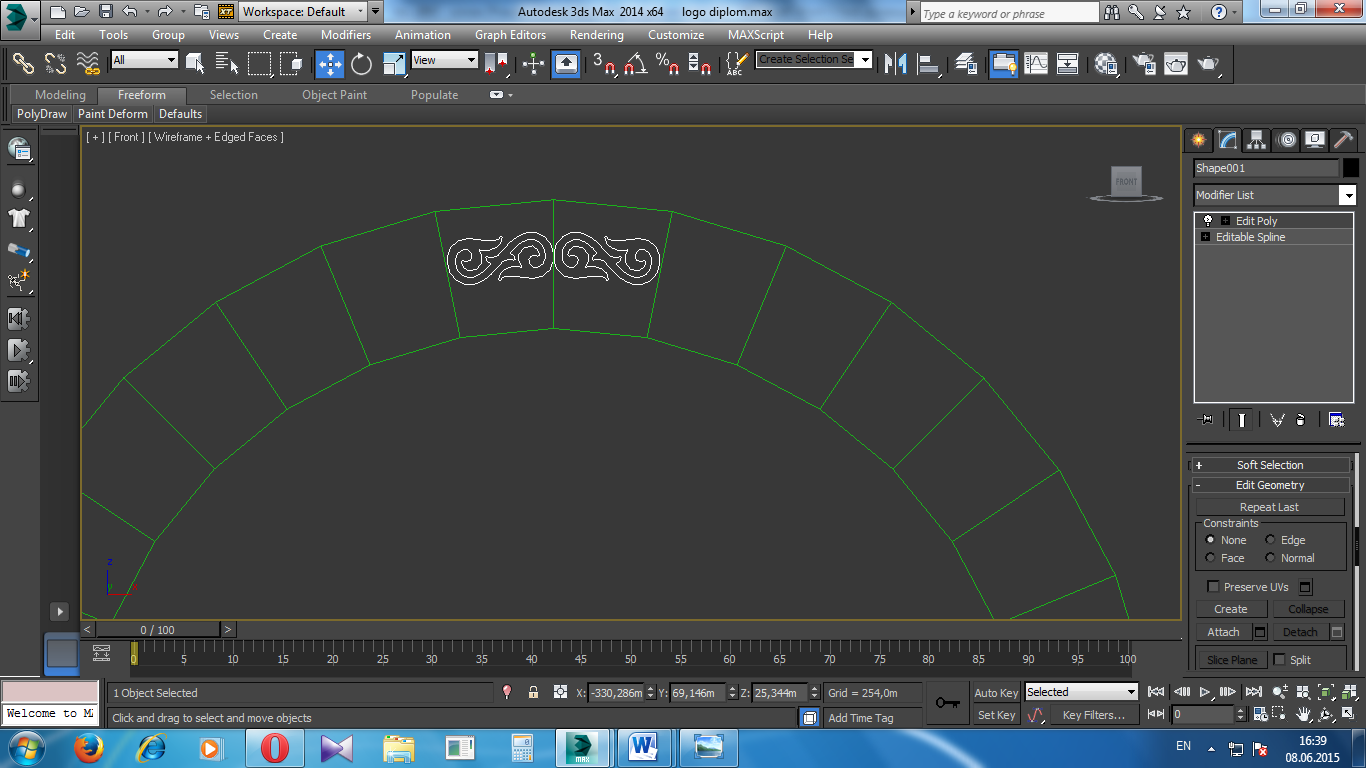The width and height of the screenshot is (1366, 768).
Task: Select Normal constraint radio button
Action: (x=1271, y=558)
